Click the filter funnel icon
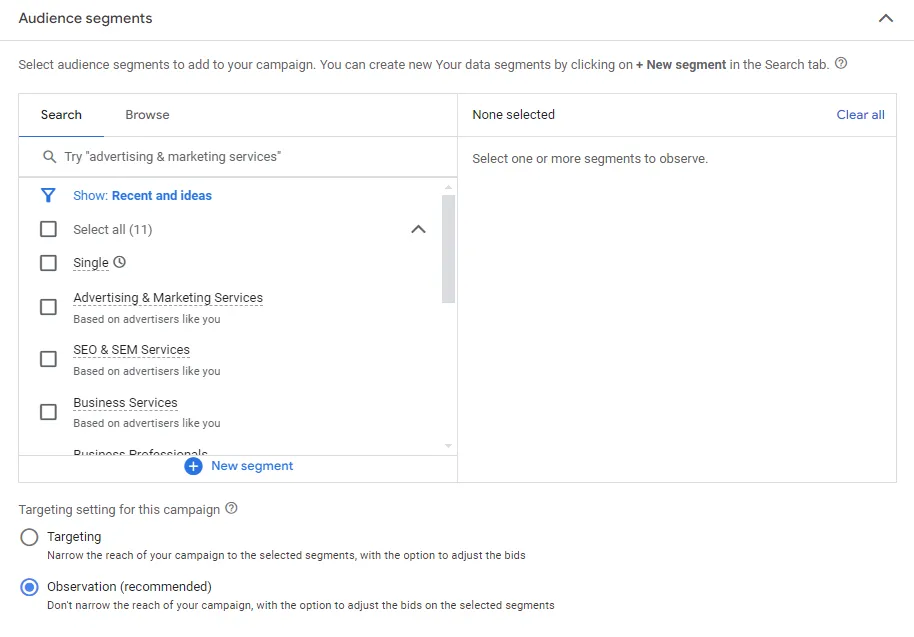 coord(48,195)
